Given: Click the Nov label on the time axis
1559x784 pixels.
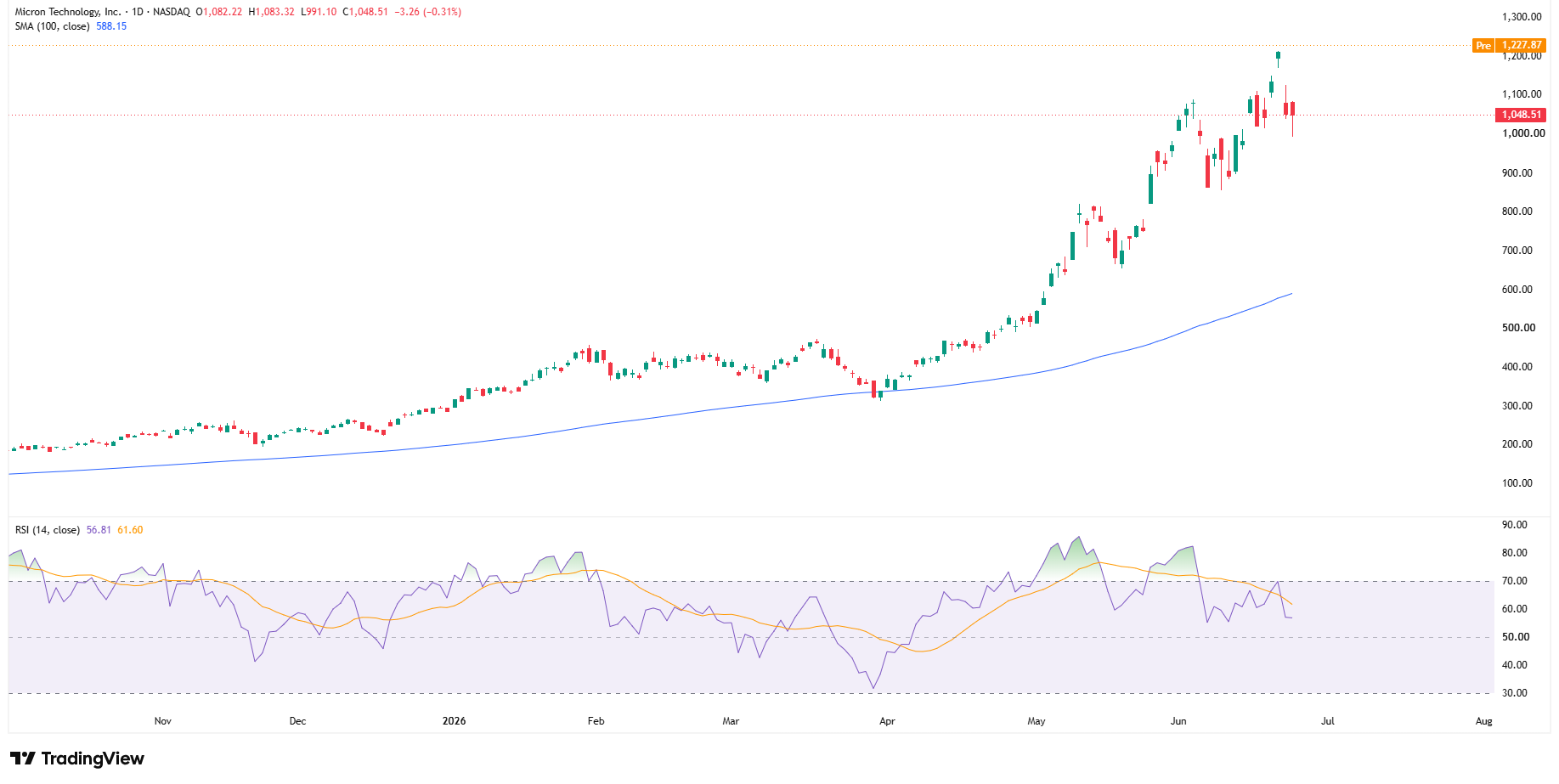Looking at the screenshot, I should pyautogui.click(x=163, y=721).
